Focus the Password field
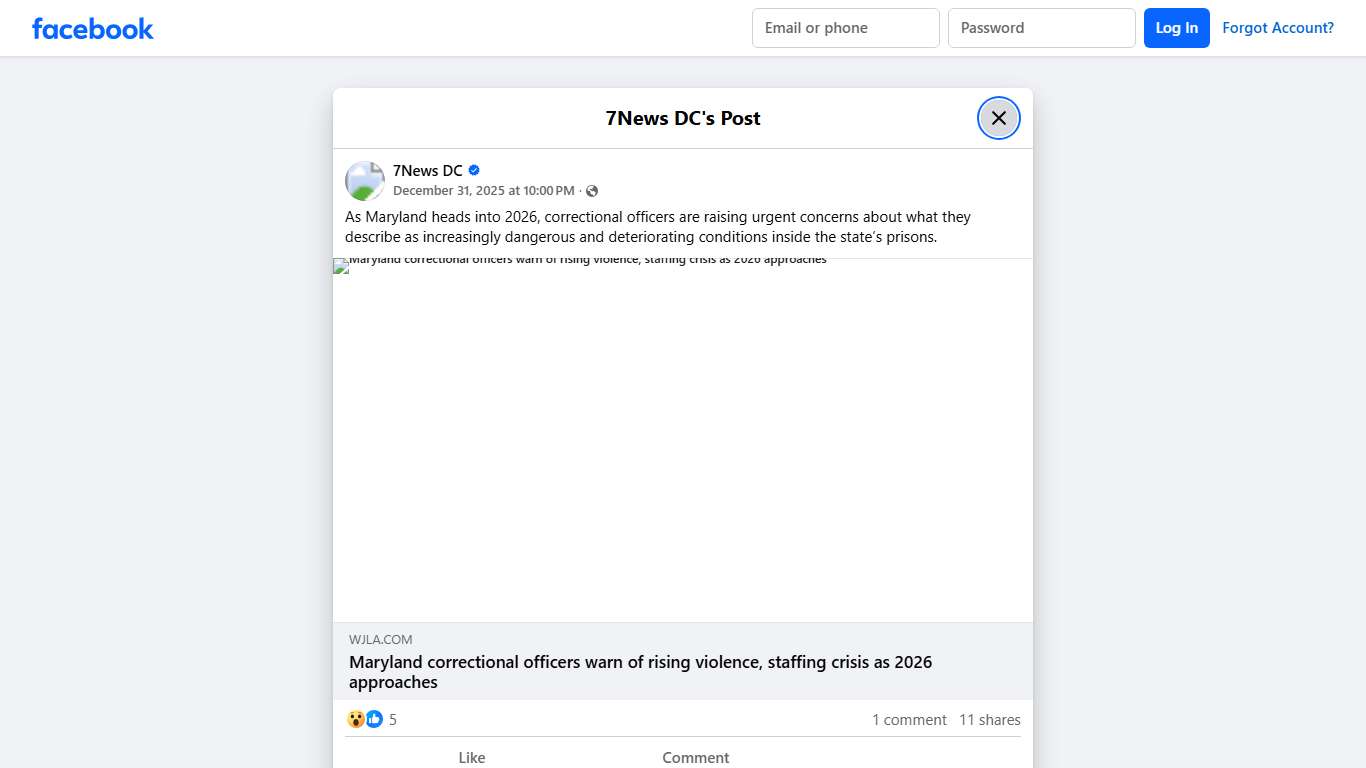Image resolution: width=1366 pixels, height=768 pixels. click(1041, 28)
